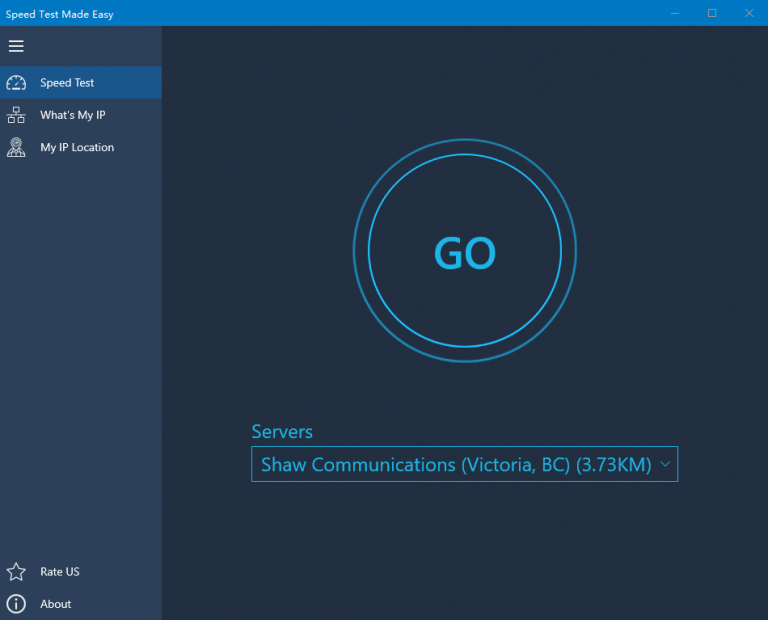Screen dimensions: 768x620
Task: Click the info circle icon beside About
Action: pos(16,604)
